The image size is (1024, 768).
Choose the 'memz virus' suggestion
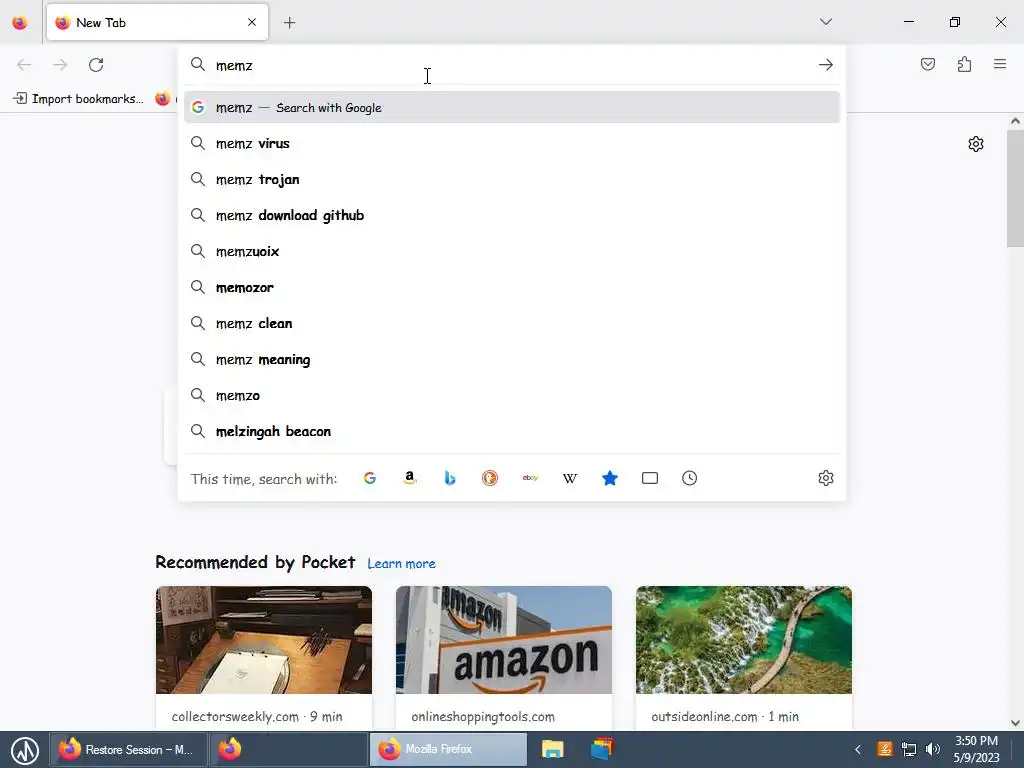511,143
